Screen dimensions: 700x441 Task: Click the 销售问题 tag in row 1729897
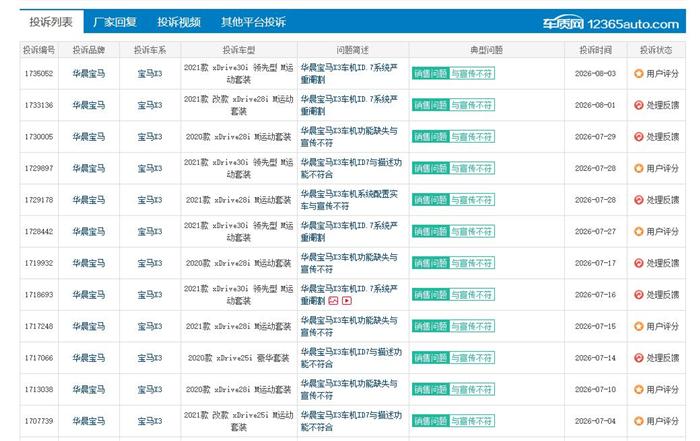(430, 168)
